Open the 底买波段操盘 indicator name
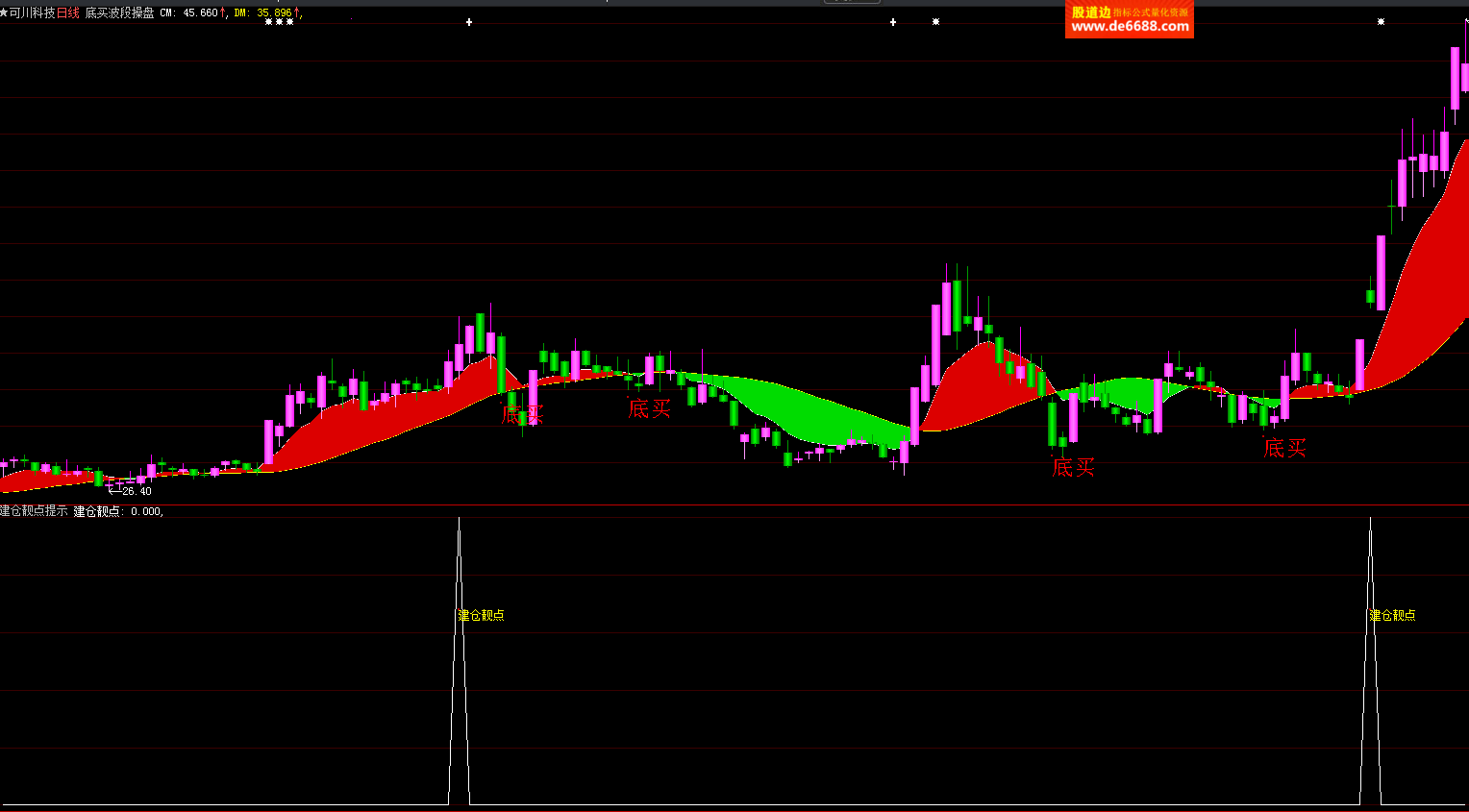 click(119, 12)
